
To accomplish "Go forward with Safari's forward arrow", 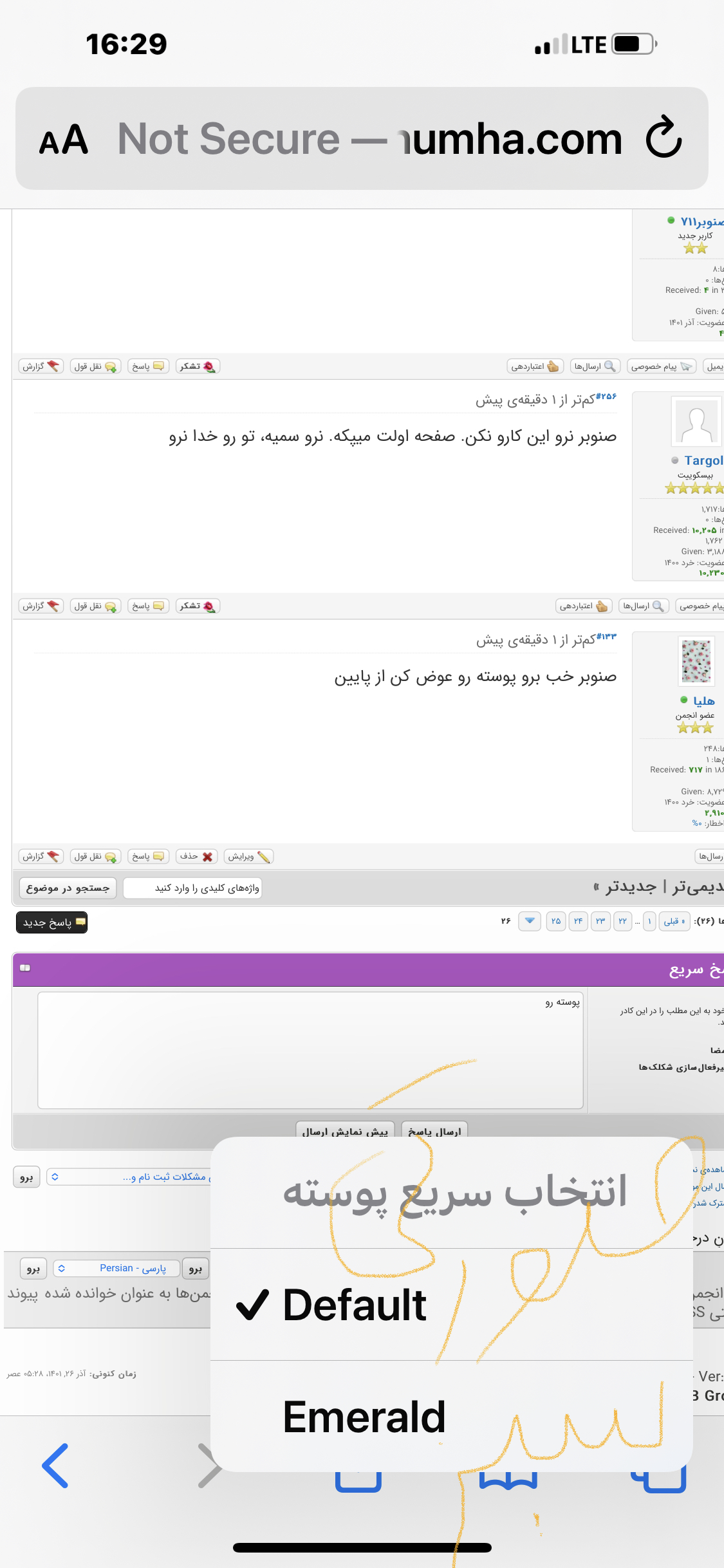I will click(210, 1466).
